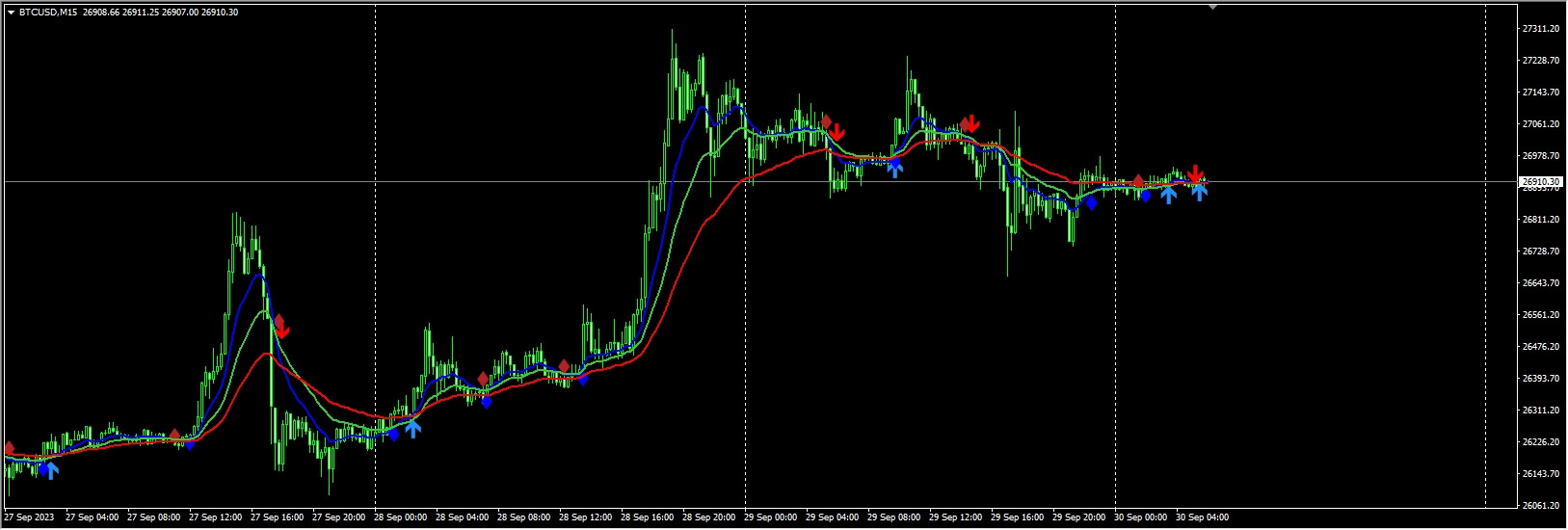Image resolution: width=1568 pixels, height=530 pixels.
Task: Click the 28 Sep 20:00 time label
Action: [x=708, y=517]
